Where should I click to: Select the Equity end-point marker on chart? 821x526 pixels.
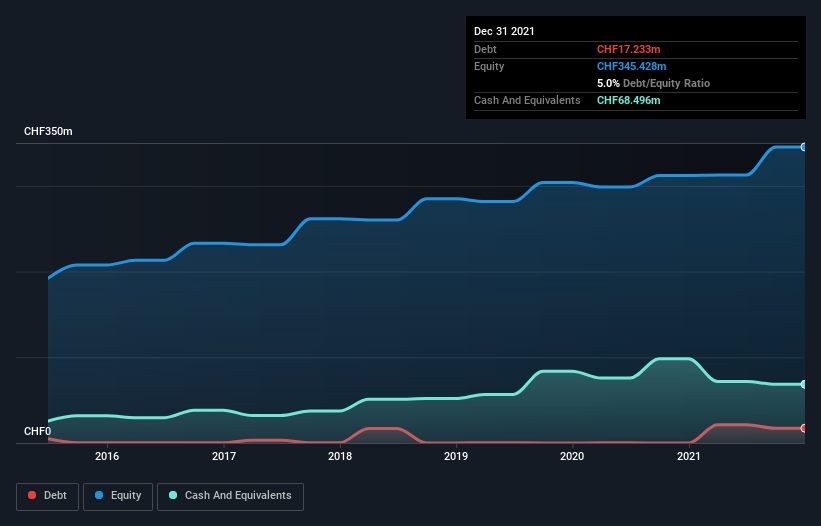[x=804, y=147]
